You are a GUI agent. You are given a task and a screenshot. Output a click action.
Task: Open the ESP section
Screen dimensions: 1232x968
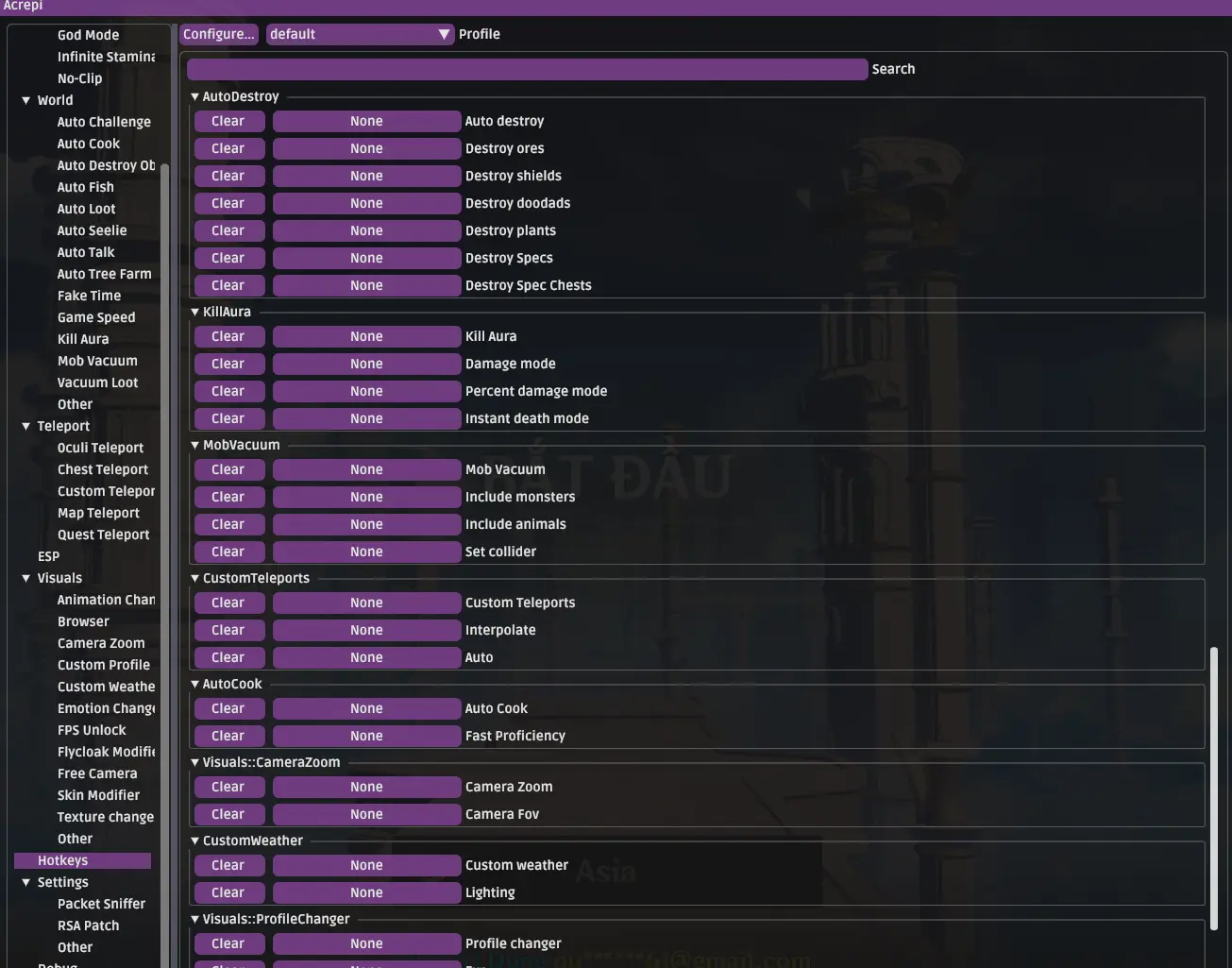48,556
